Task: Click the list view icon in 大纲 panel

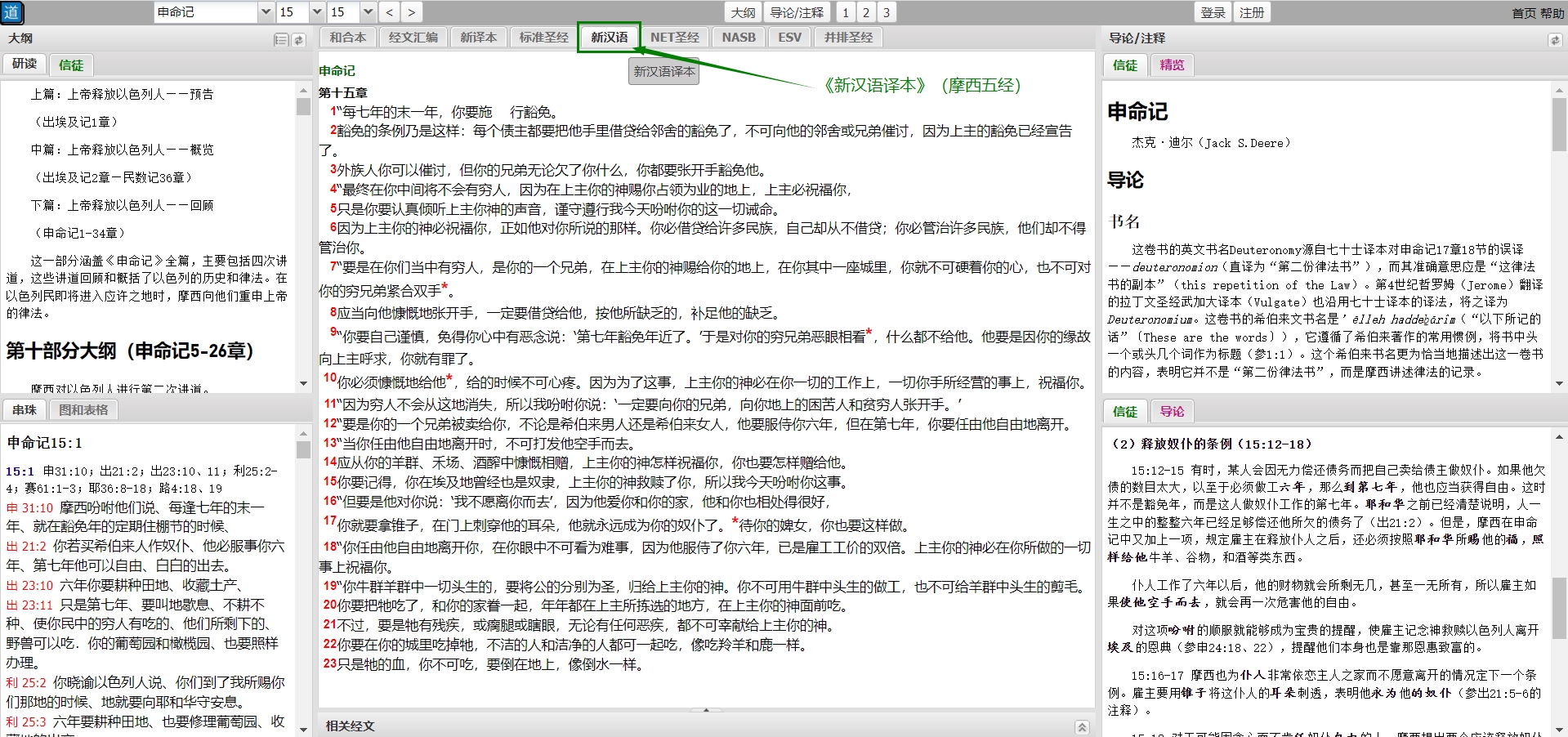Action: tap(281, 40)
